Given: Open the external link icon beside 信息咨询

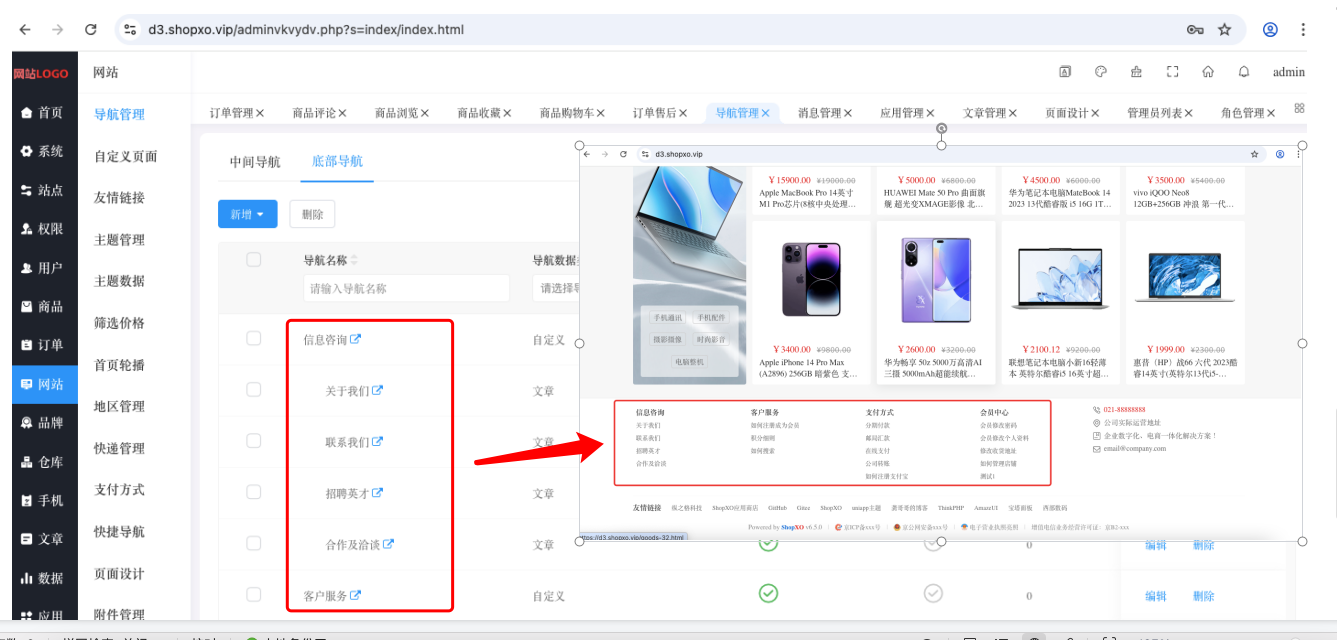Looking at the screenshot, I should click(x=355, y=339).
